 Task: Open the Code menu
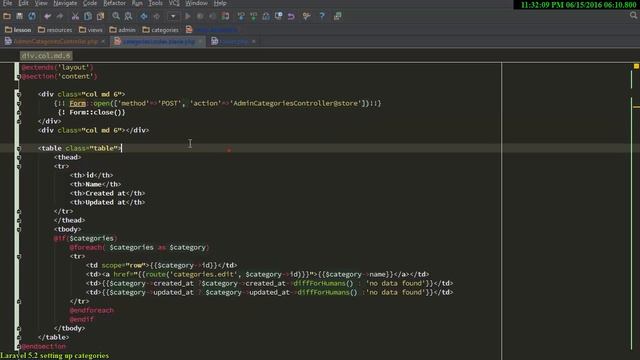[90, 3]
